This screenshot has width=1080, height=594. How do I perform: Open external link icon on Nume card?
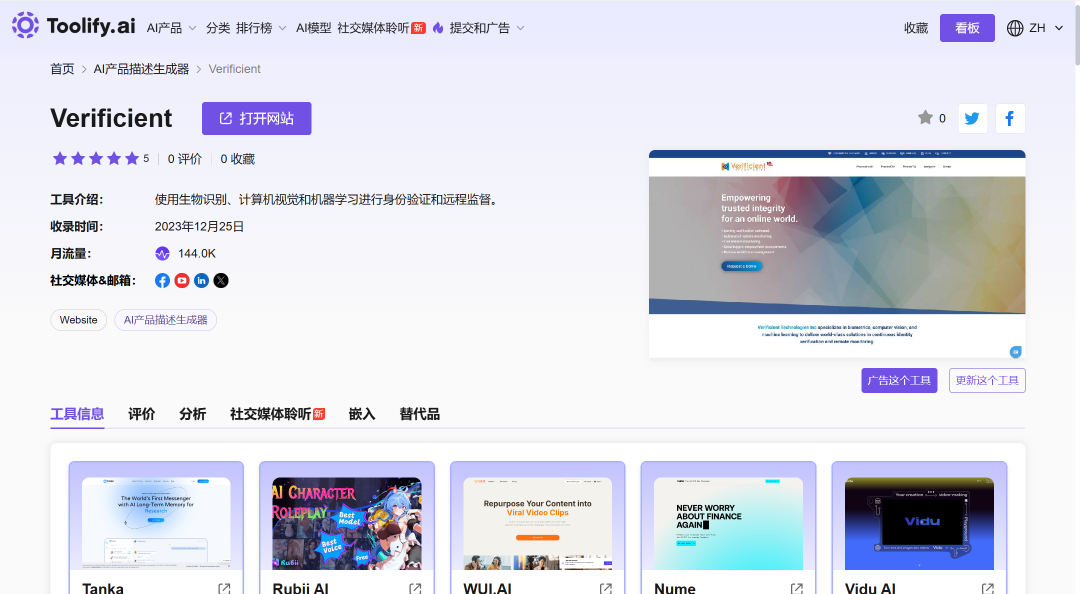click(x=797, y=588)
